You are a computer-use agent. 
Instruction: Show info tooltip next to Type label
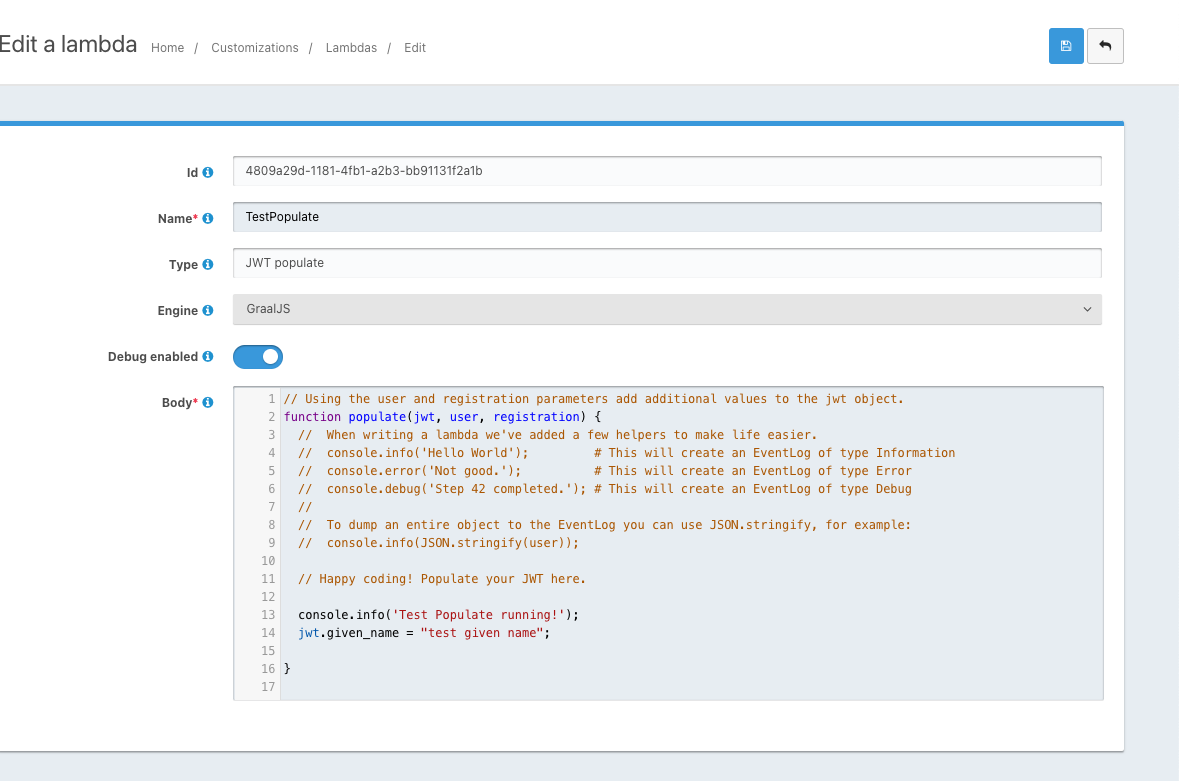tap(208, 264)
